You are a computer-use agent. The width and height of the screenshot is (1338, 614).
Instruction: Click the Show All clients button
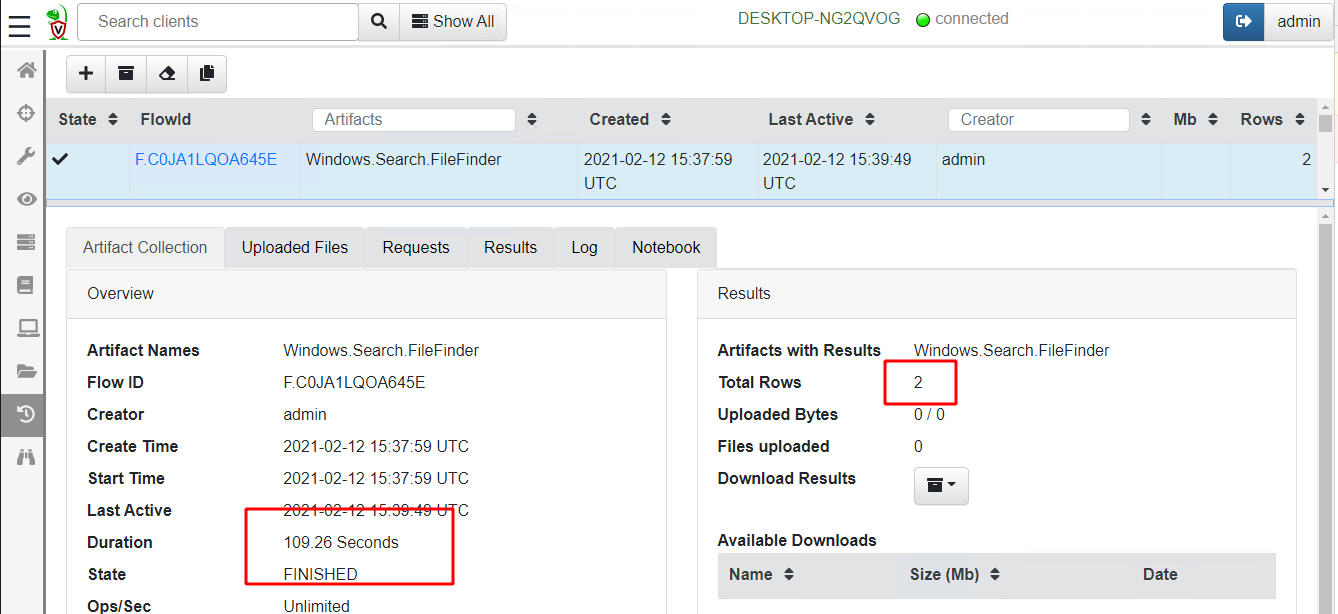click(x=453, y=22)
